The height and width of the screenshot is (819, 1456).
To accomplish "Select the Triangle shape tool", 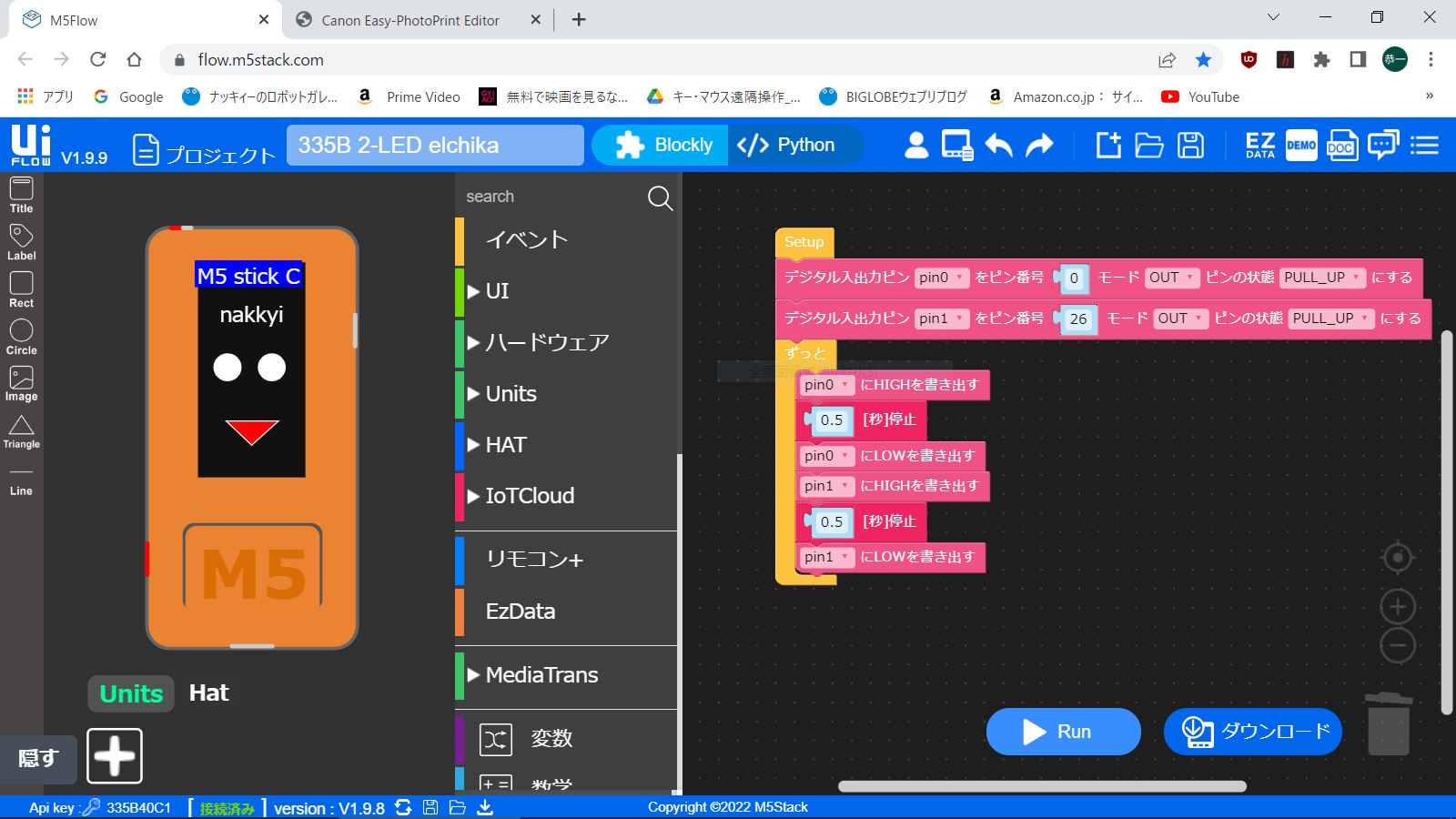I will click(x=21, y=431).
